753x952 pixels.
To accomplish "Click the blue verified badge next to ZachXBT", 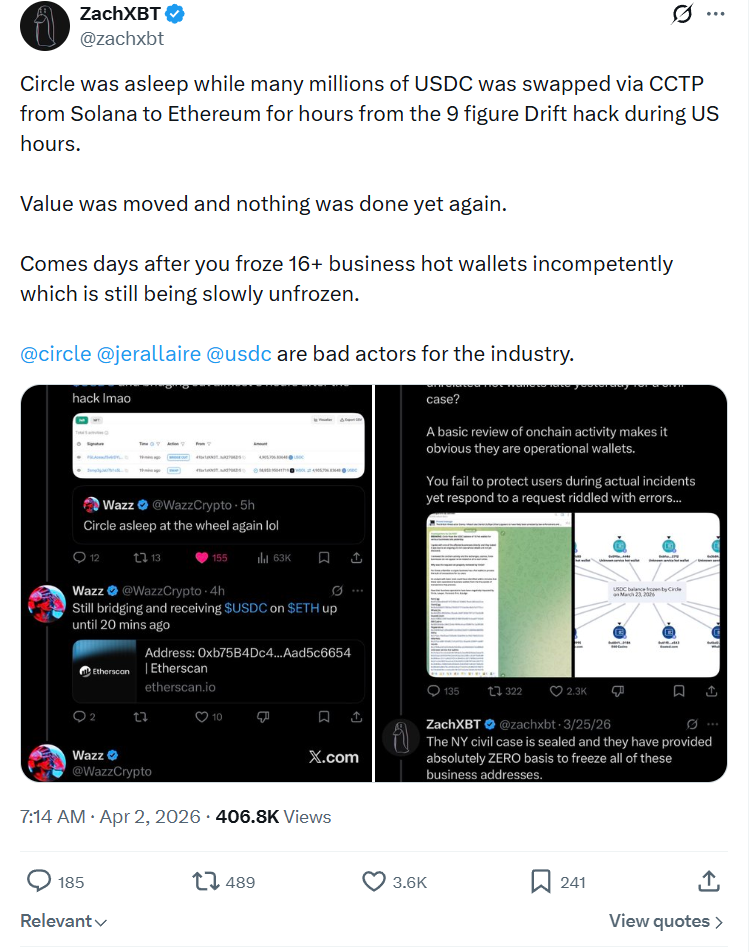I will point(176,15).
